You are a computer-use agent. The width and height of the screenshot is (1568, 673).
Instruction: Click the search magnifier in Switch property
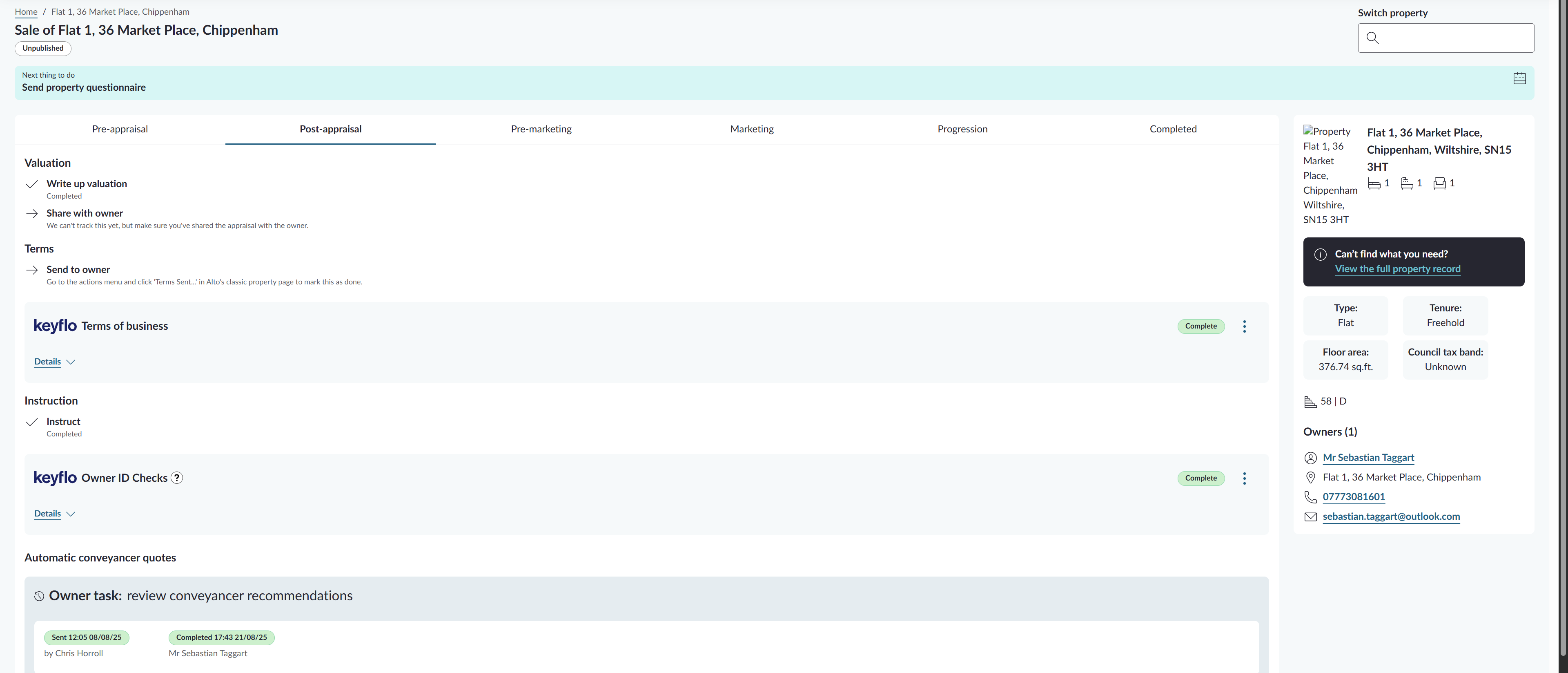(x=1372, y=38)
